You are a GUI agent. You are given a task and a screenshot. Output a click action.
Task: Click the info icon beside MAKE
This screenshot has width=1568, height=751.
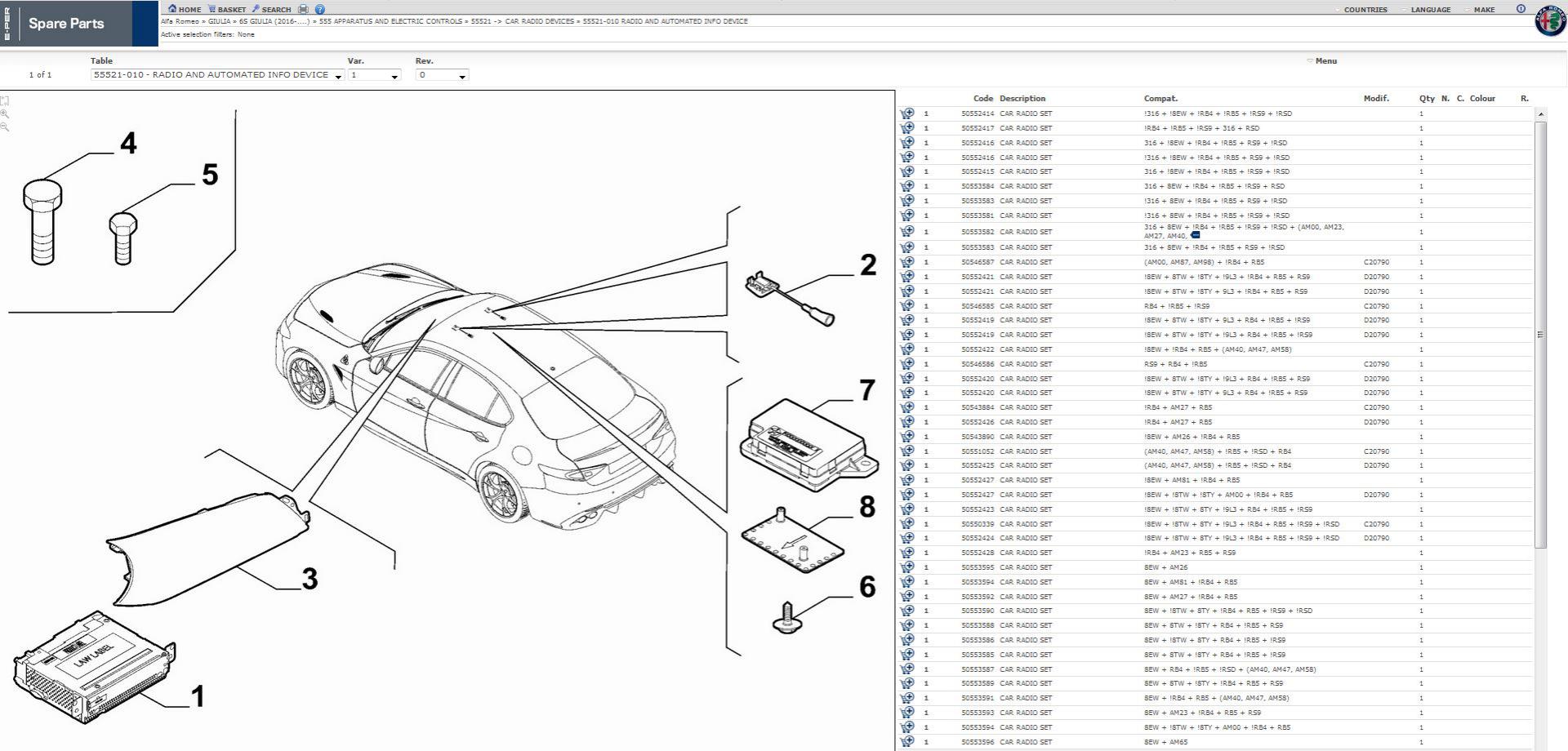coord(1521,9)
